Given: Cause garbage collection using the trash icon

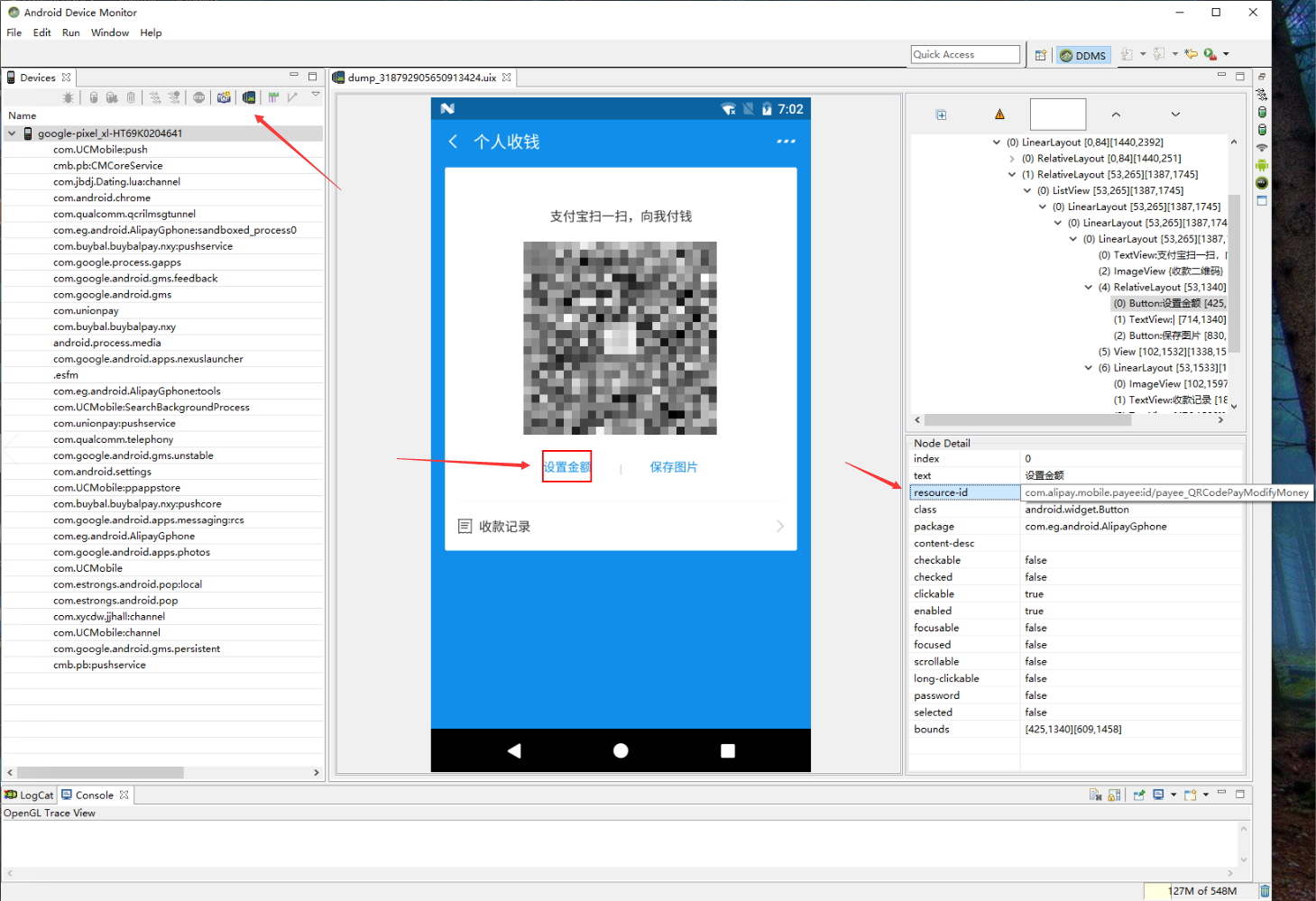Looking at the screenshot, I should coord(131,97).
